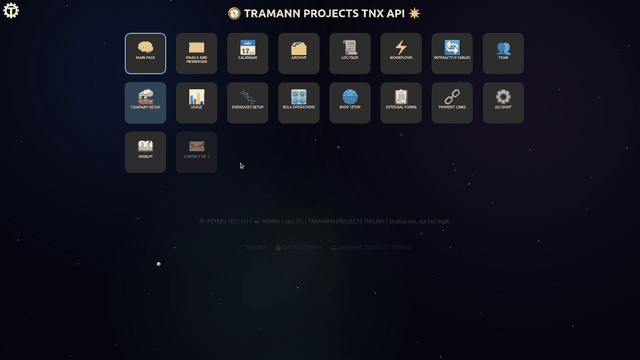This screenshot has height=360, width=640.
Task: Open the Calendar tile
Action: pyautogui.click(x=248, y=53)
